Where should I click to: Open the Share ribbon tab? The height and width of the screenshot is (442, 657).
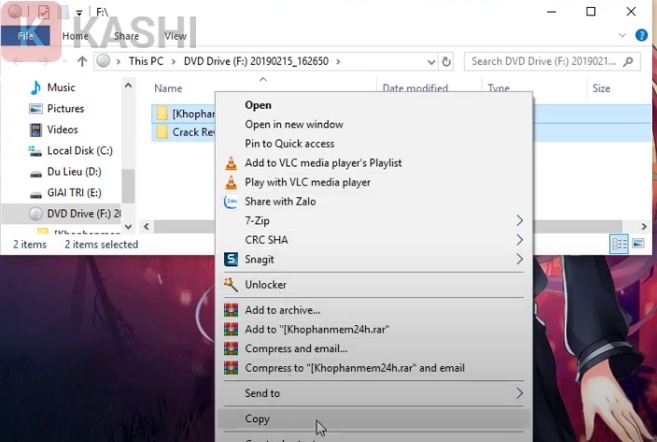click(126, 36)
